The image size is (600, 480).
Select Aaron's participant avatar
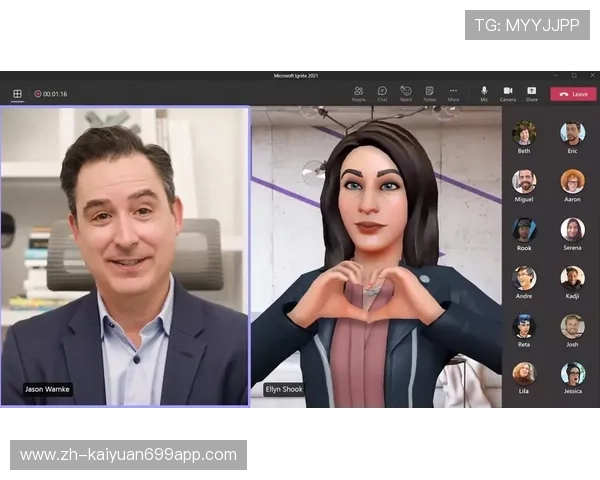pyautogui.click(x=572, y=181)
